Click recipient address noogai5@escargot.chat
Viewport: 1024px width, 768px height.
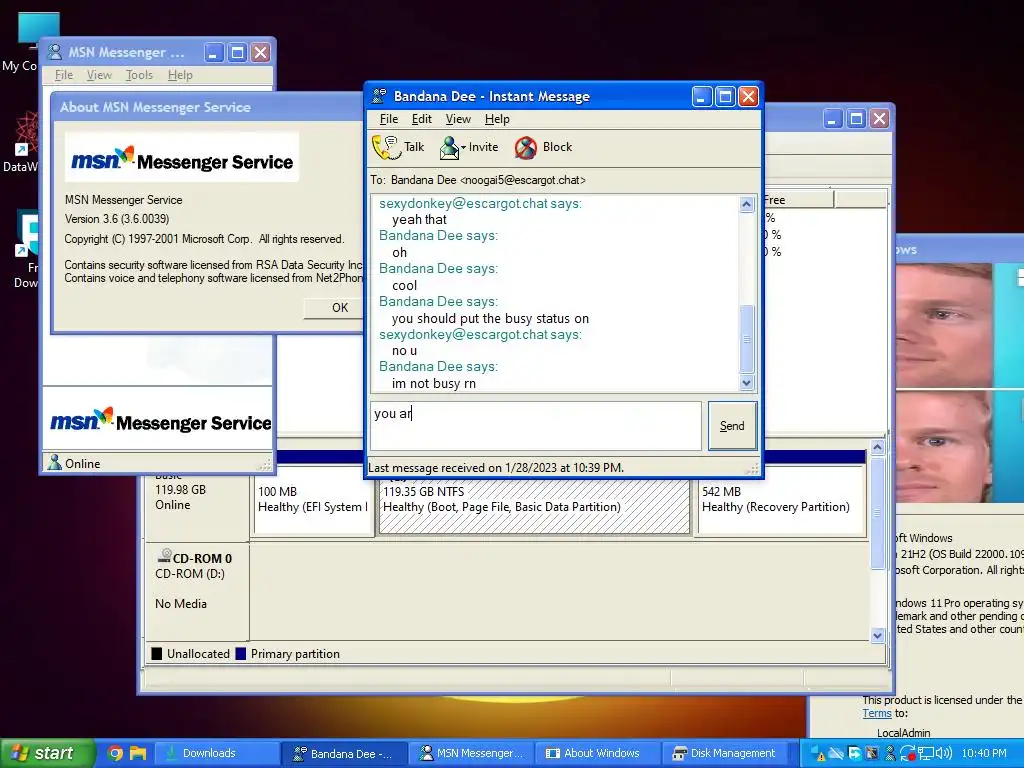coord(522,180)
